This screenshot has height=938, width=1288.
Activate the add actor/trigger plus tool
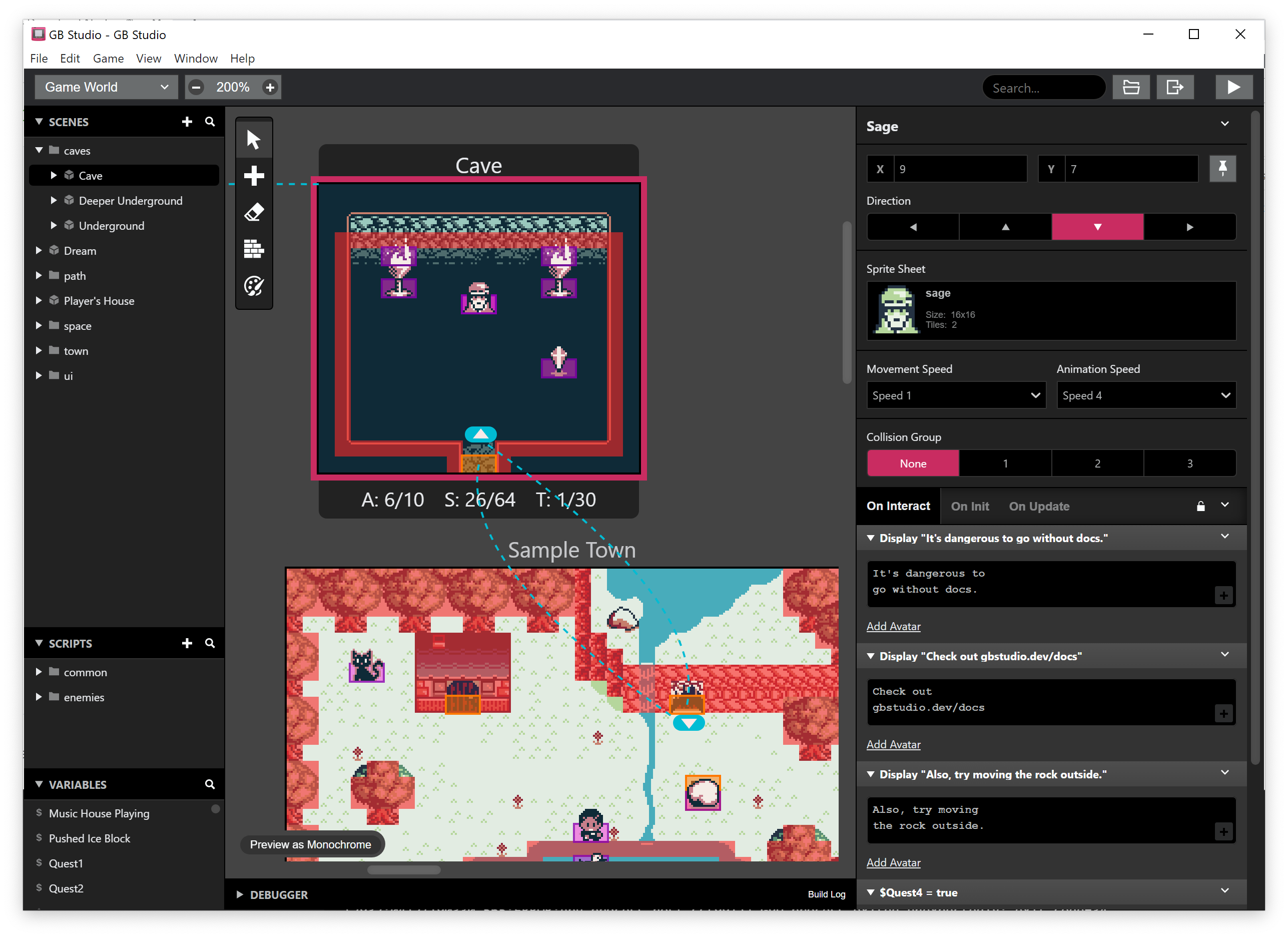[x=254, y=175]
